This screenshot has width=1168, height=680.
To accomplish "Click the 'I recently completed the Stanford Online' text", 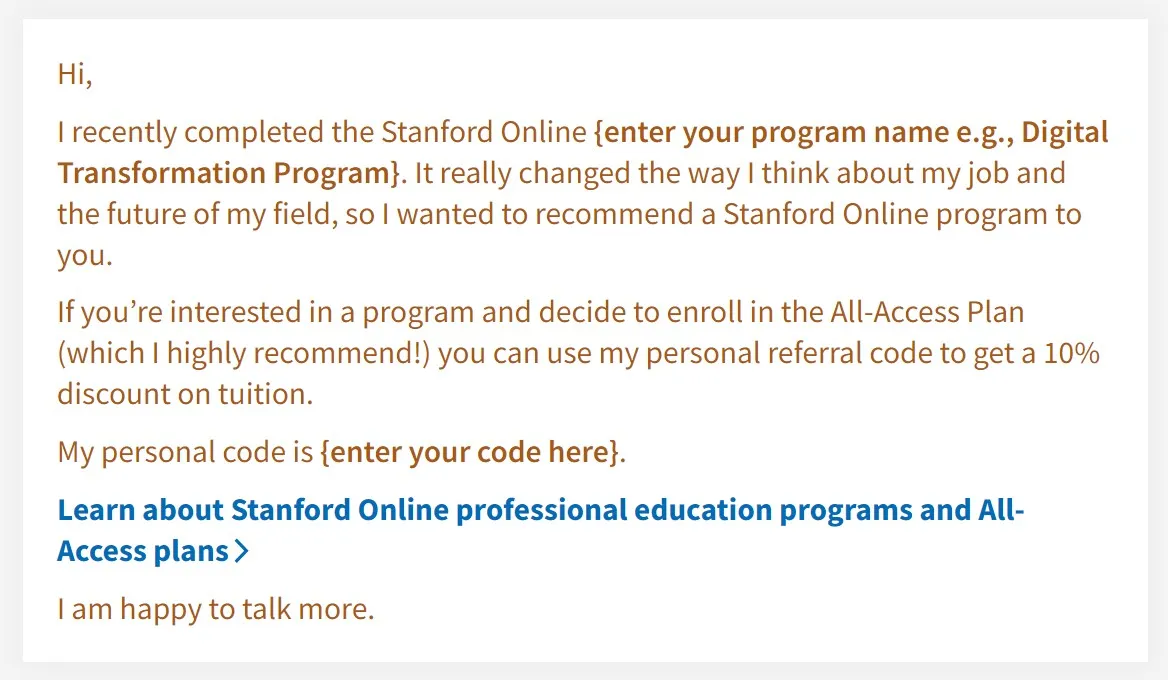I will [x=322, y=132].
